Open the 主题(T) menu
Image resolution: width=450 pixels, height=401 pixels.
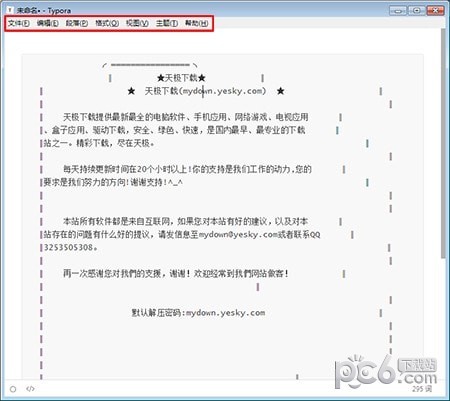(x=167, y=23)
